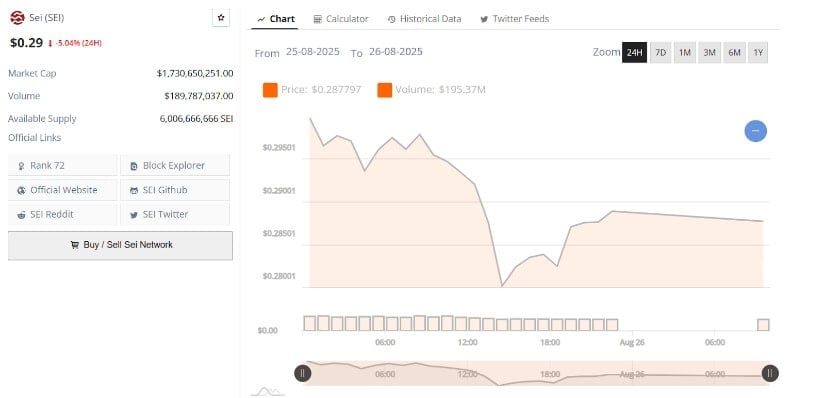The height and width of the screenshot is (398, 825).
Task: Toggle the orange Price series legend
Action: click(270, 90)
